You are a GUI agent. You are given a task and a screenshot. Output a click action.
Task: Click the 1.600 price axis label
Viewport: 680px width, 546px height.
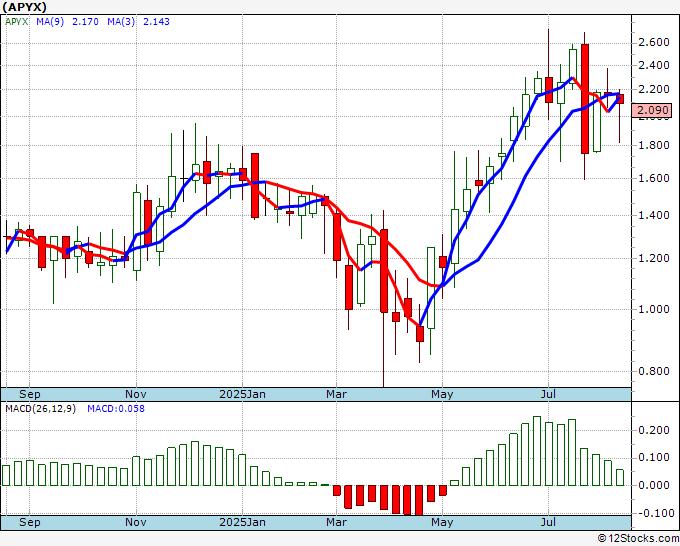click(x=654, y=178)
